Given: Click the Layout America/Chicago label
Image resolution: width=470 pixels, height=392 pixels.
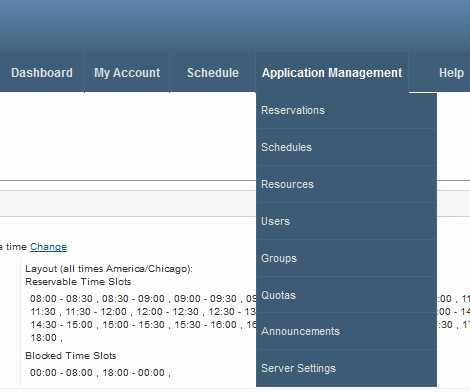Looking at the screenshot, I should click(109, 269).
